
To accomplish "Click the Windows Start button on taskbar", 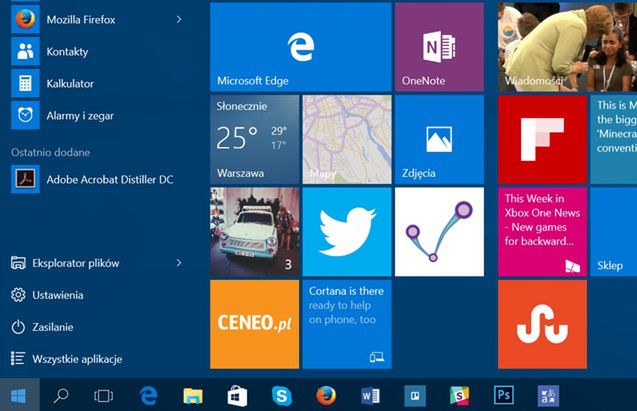I will [x=19, y=395].
